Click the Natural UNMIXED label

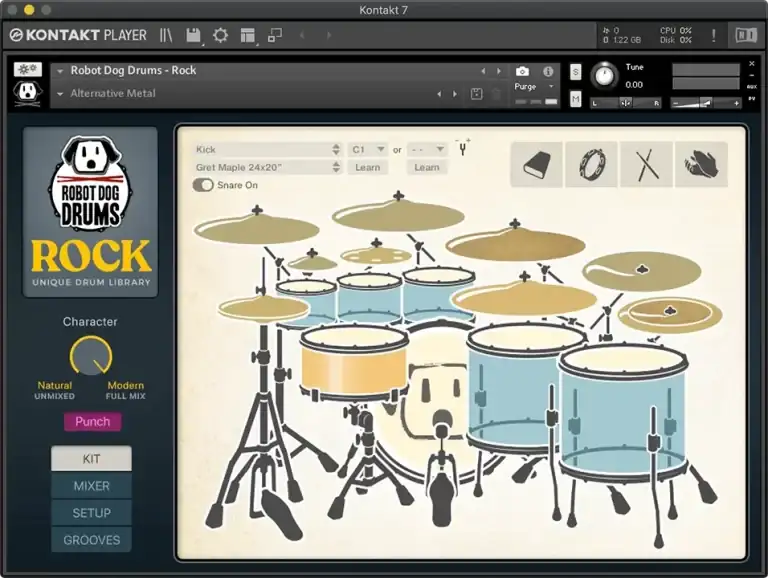[x=55, y=390]
